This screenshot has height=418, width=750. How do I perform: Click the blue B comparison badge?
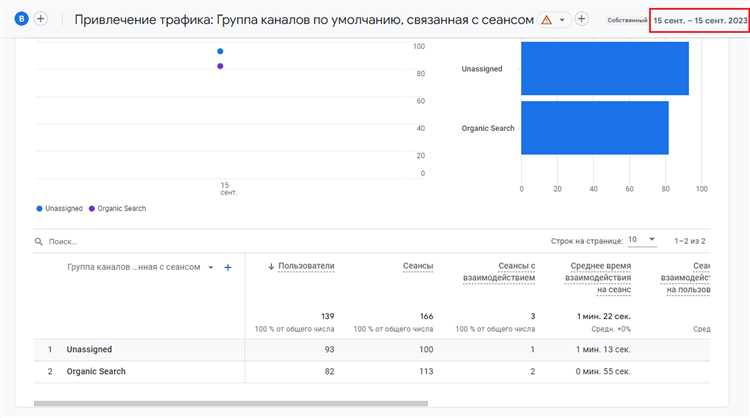click(x=22, y=19)
